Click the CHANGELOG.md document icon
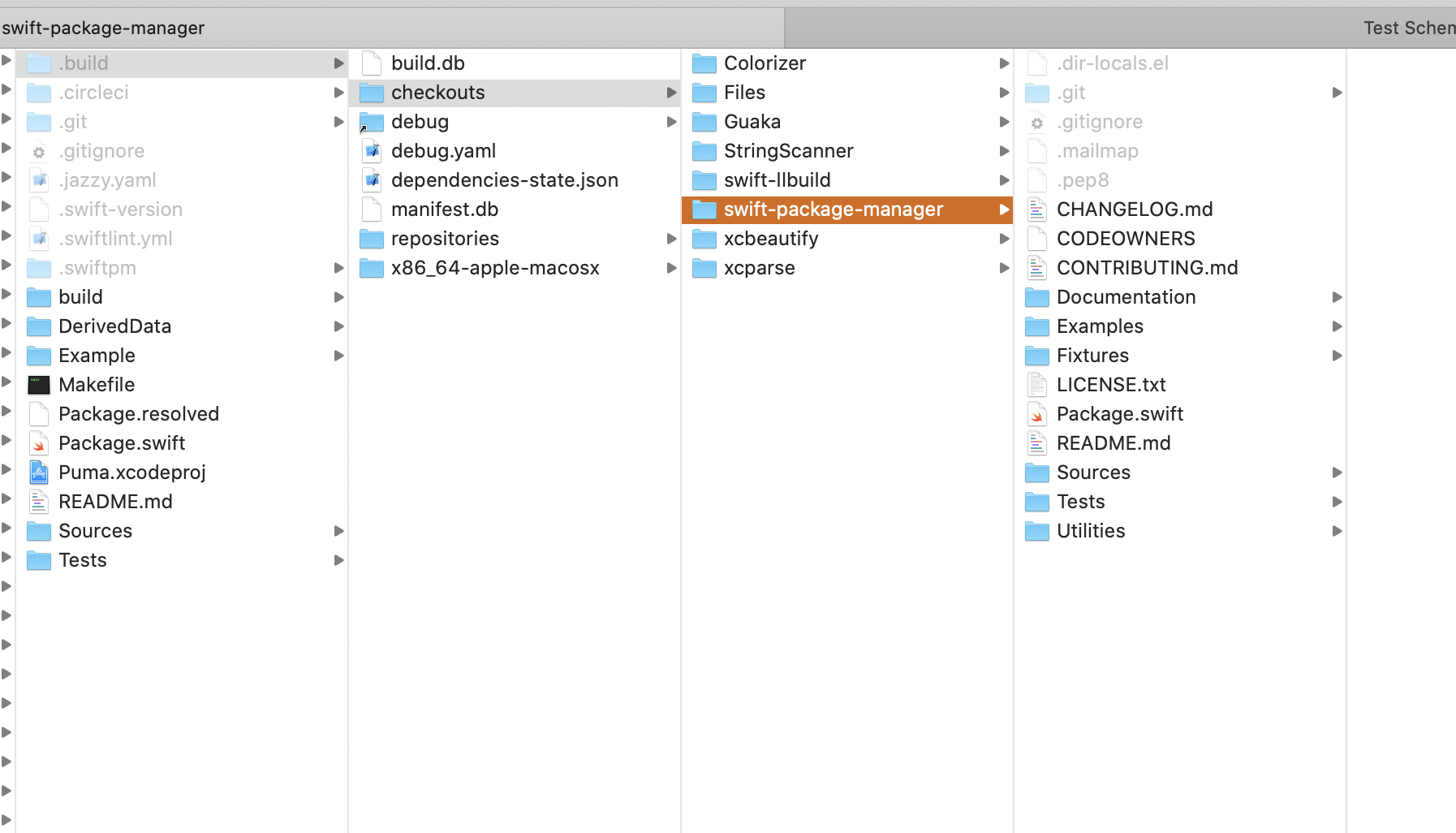Screen dimensions: 1456x833 pos(1037,209)
